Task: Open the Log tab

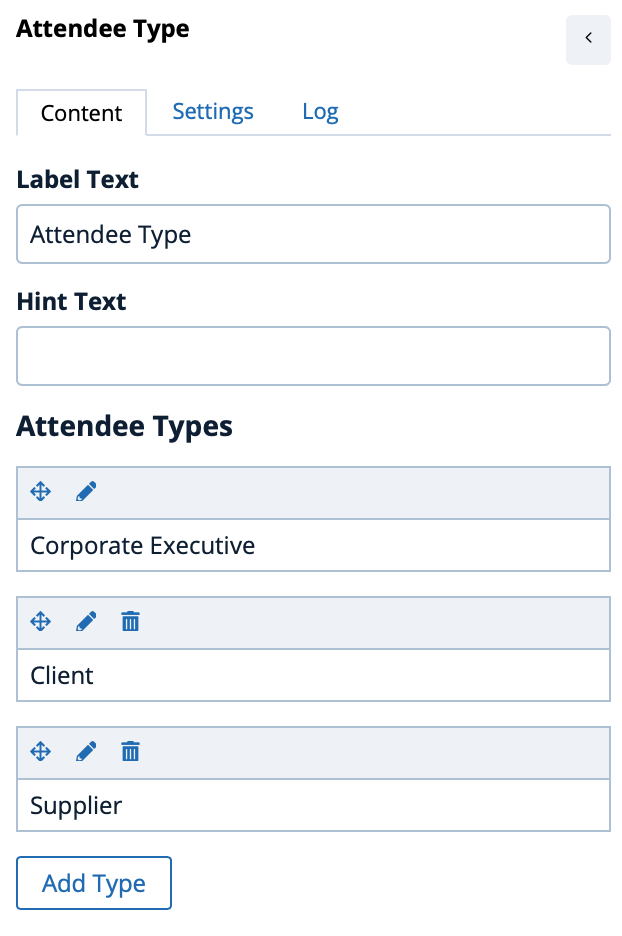Action: point(320,111)
